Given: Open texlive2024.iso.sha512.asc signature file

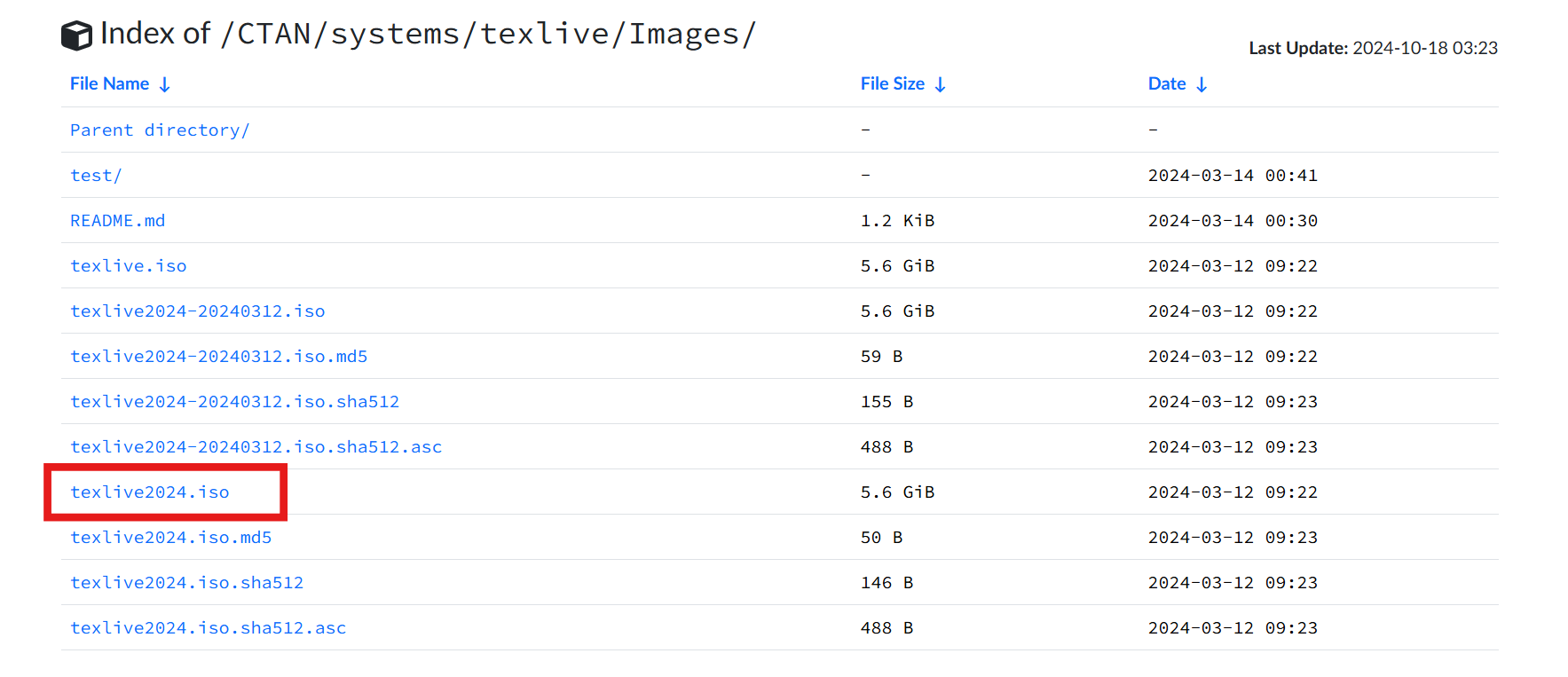Looking at the screenshot, I should click(x=208, y=627).
